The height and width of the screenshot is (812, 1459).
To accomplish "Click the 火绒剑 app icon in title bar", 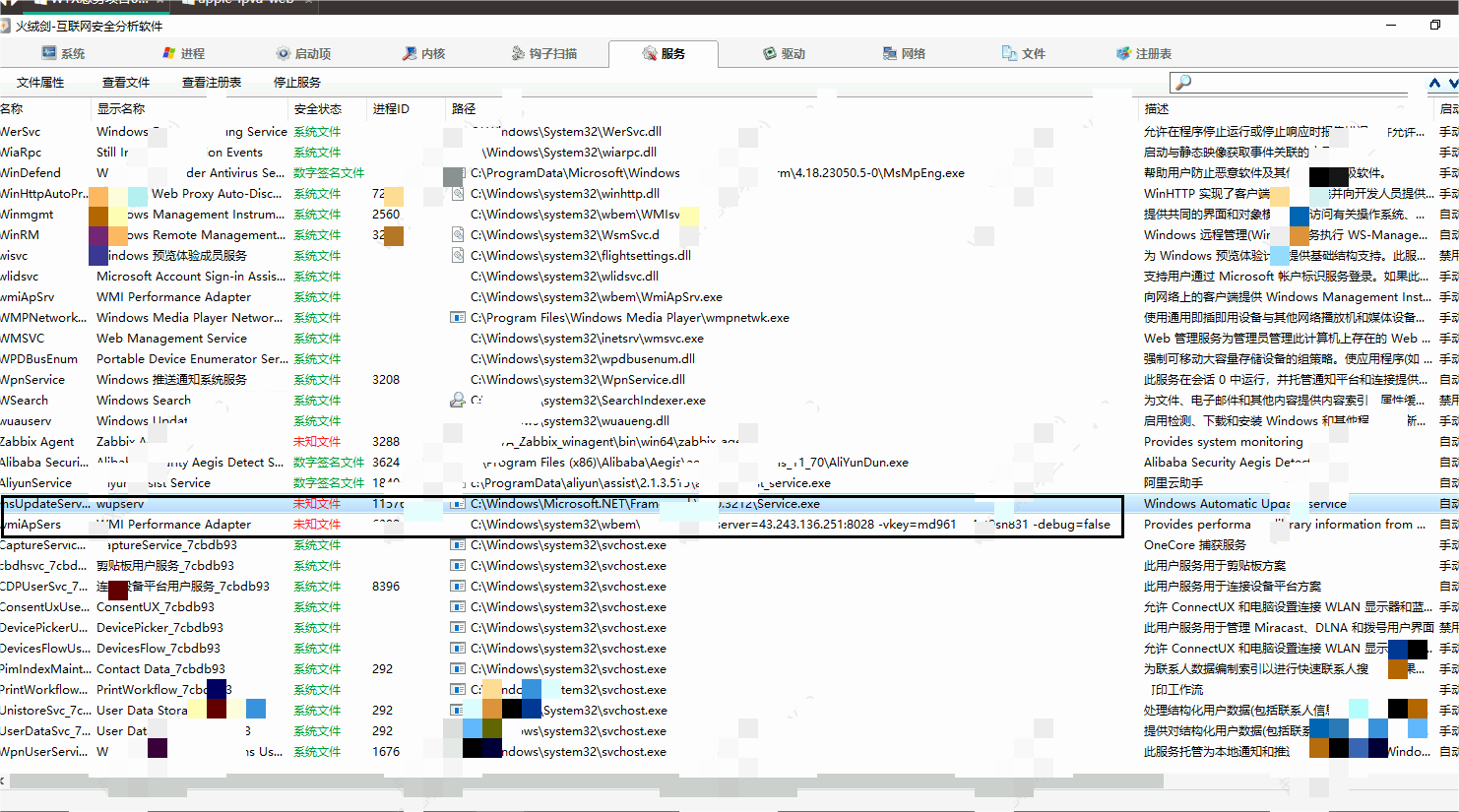I will pos(6,27).
